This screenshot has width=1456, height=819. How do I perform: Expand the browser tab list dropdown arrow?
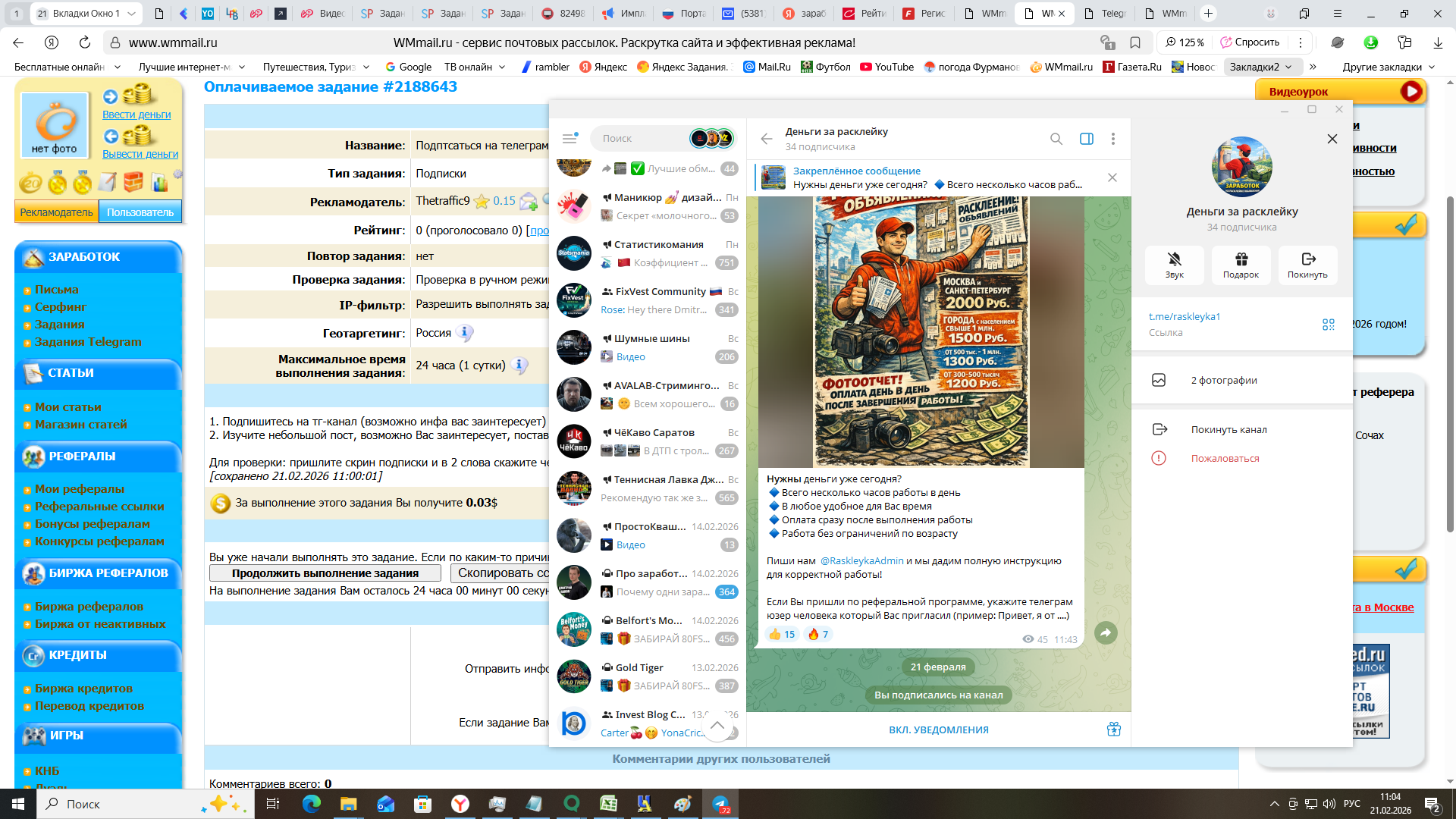point(131,14)
